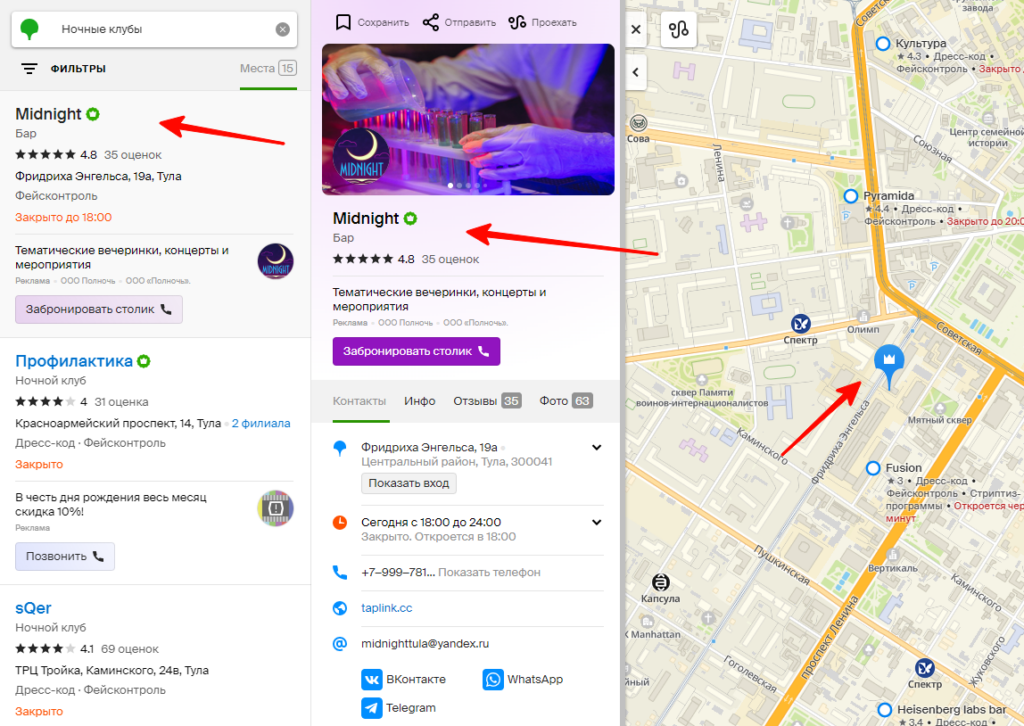This screenshot has height=726, width=1024.
Task: Click the green tree logo icon
Action: 29,29
